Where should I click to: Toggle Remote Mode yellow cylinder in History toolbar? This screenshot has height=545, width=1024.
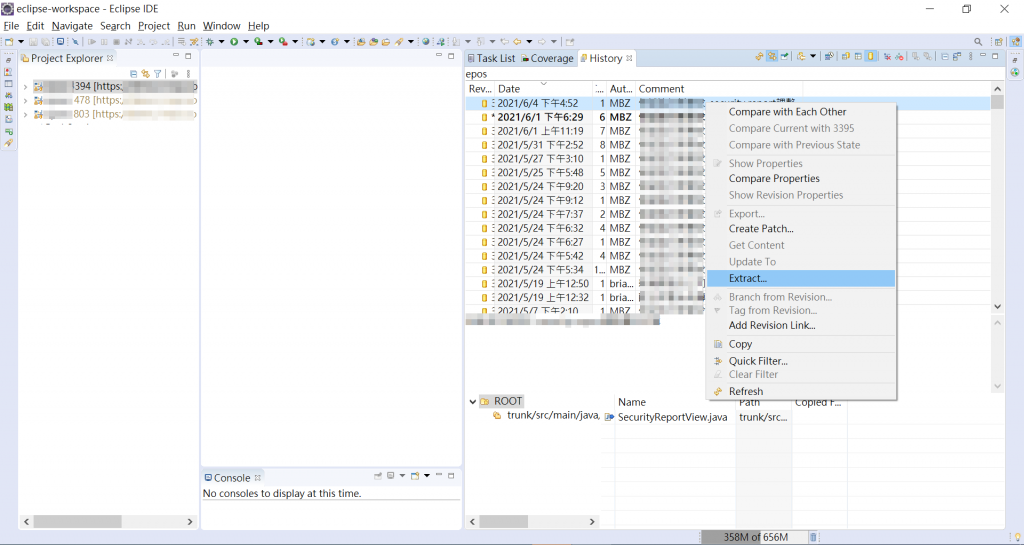[871, 57]
